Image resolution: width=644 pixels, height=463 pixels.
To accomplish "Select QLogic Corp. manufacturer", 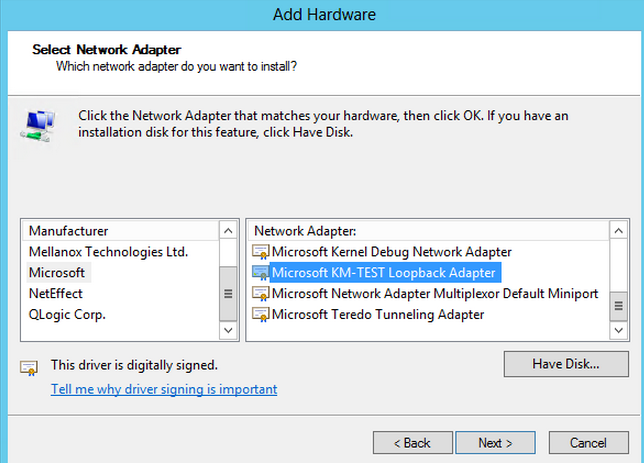I will tap(67, 315).
